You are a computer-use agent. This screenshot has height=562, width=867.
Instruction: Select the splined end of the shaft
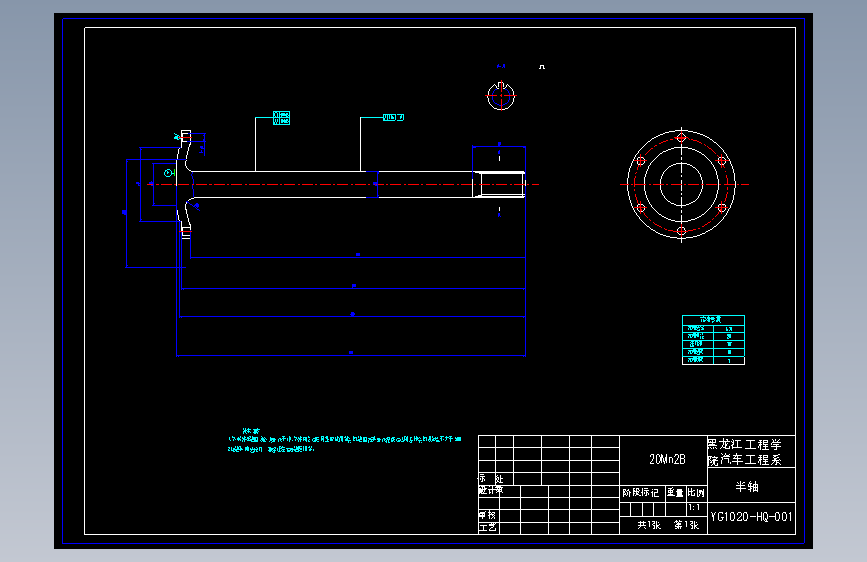coord(499,184)
